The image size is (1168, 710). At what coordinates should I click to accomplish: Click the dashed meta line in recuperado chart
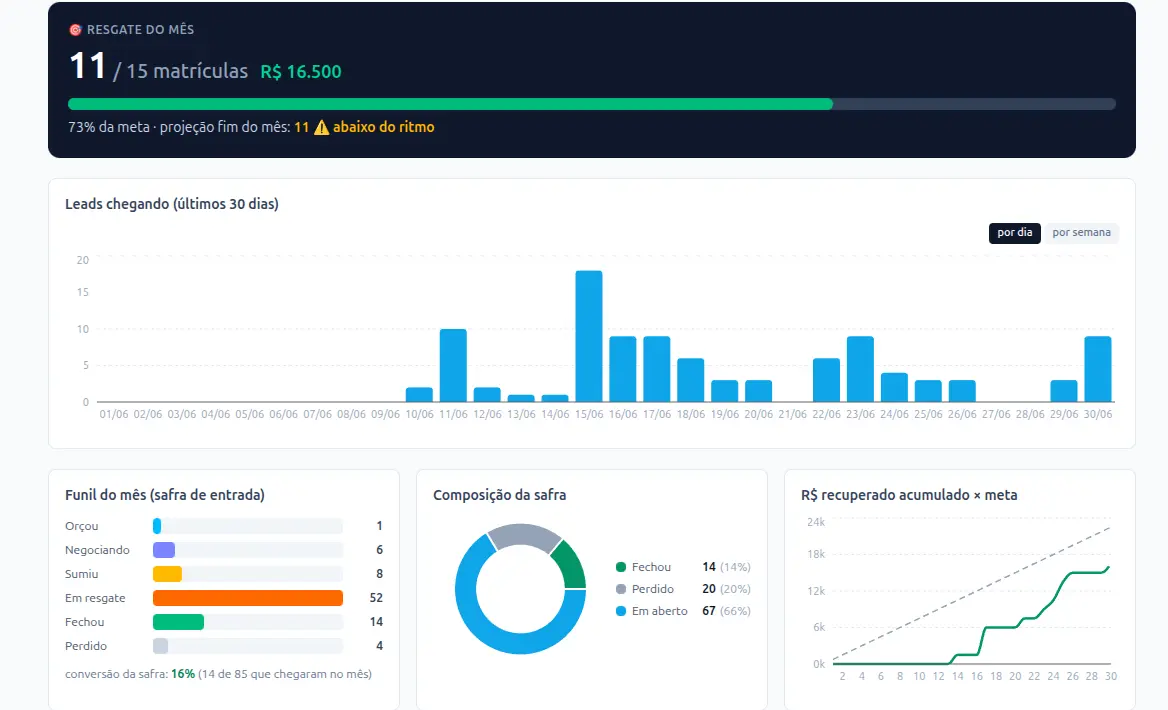tap(971, 593)
